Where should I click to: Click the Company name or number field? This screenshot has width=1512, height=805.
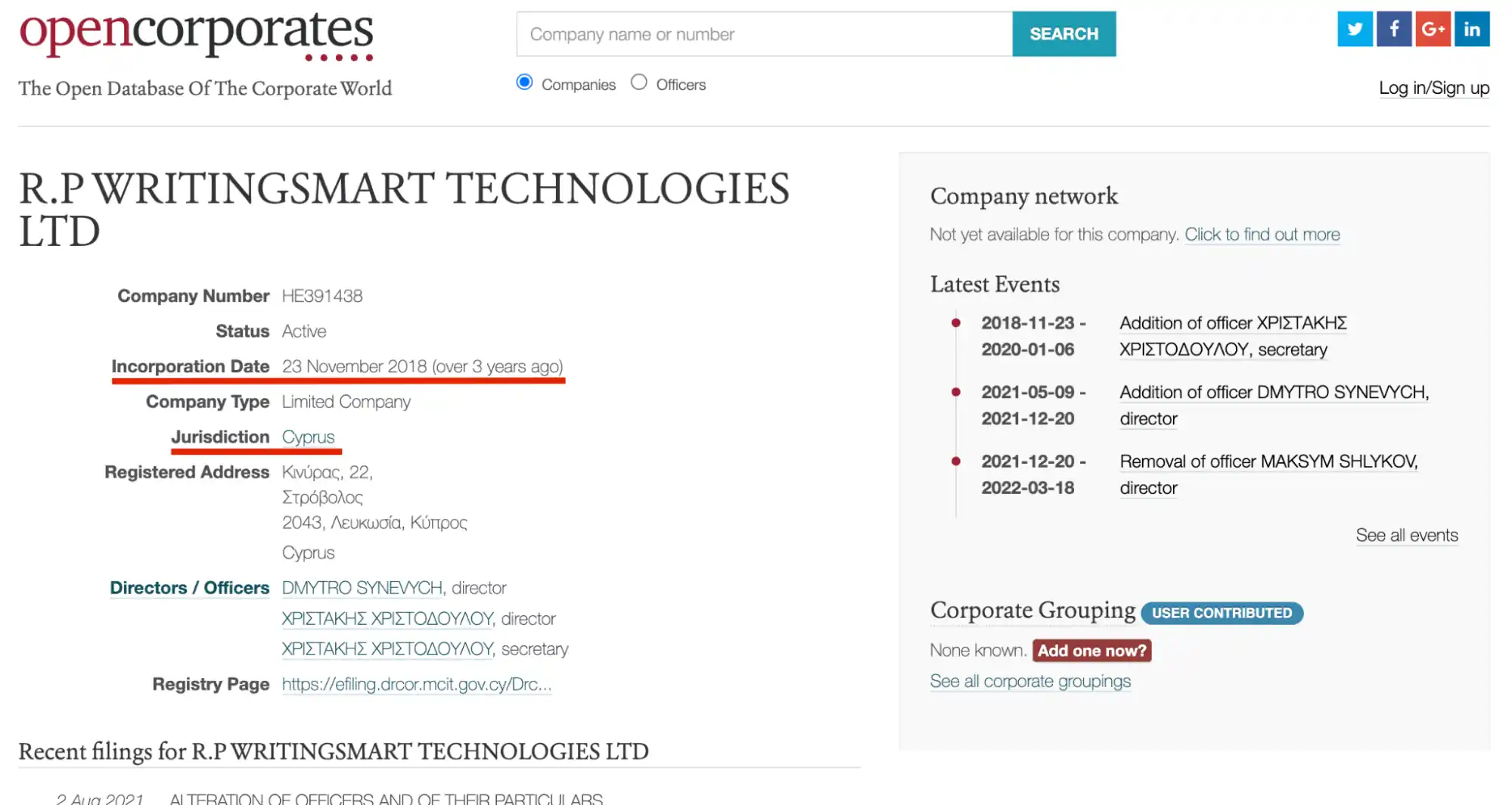point(764,34)
